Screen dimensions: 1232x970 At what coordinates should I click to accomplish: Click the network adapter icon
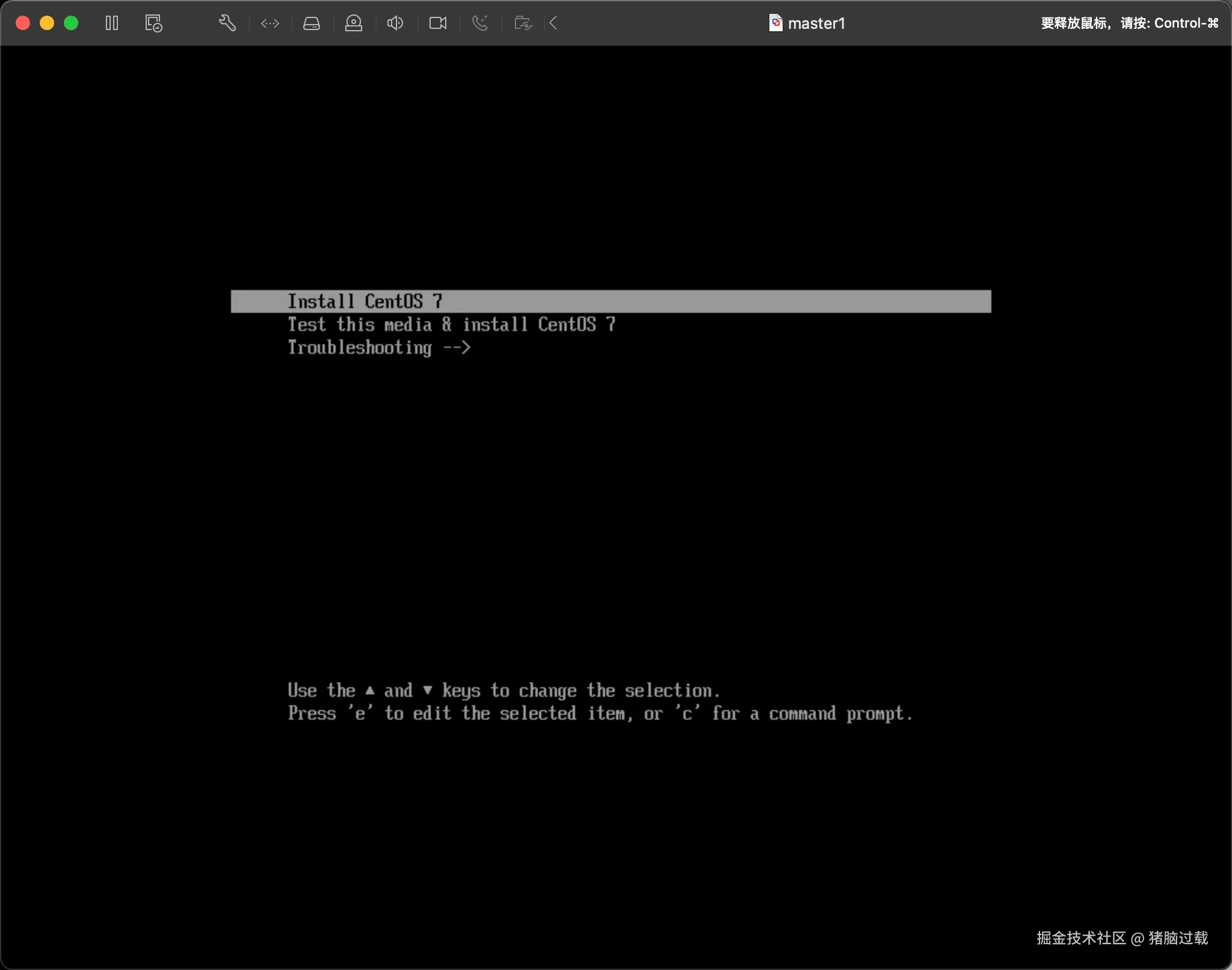269,23
